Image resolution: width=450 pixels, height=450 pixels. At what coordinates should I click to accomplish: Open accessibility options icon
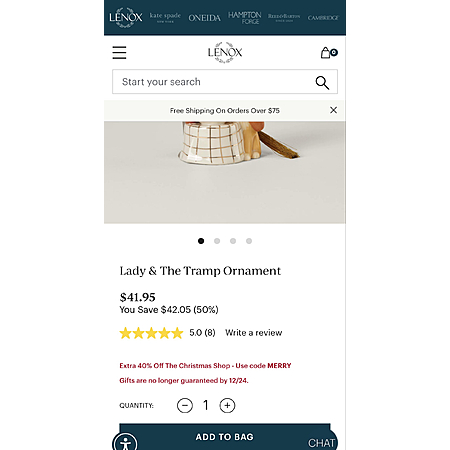pyautogui.click(x=125, y=443)
